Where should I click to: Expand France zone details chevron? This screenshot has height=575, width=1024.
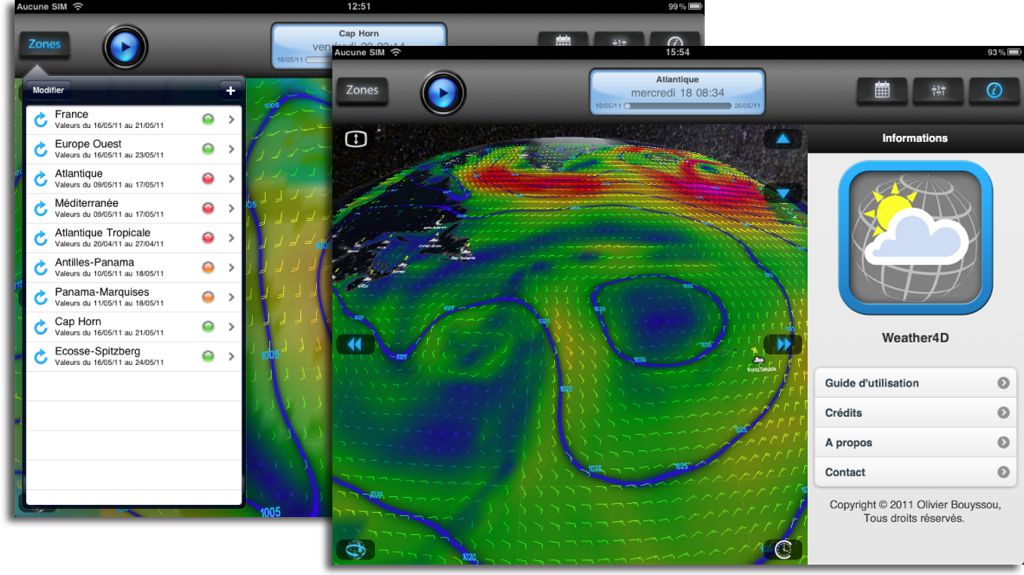[x=231, y=120]
